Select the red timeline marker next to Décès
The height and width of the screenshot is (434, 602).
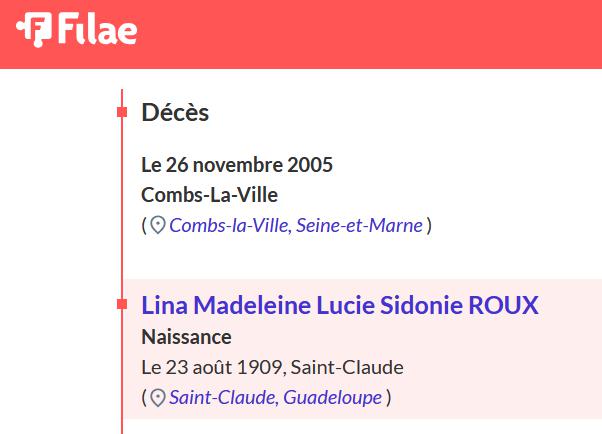(122, 112)
